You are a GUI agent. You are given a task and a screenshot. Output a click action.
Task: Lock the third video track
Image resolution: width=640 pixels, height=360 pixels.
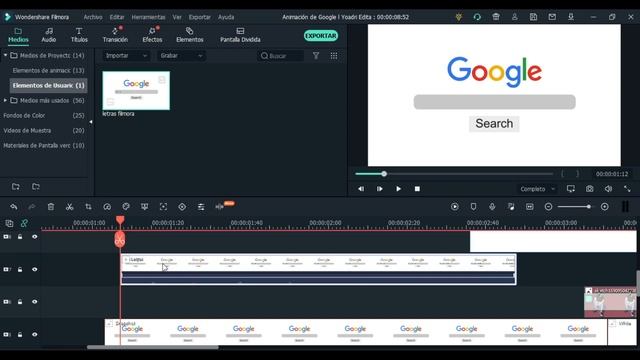pos(20,302)
